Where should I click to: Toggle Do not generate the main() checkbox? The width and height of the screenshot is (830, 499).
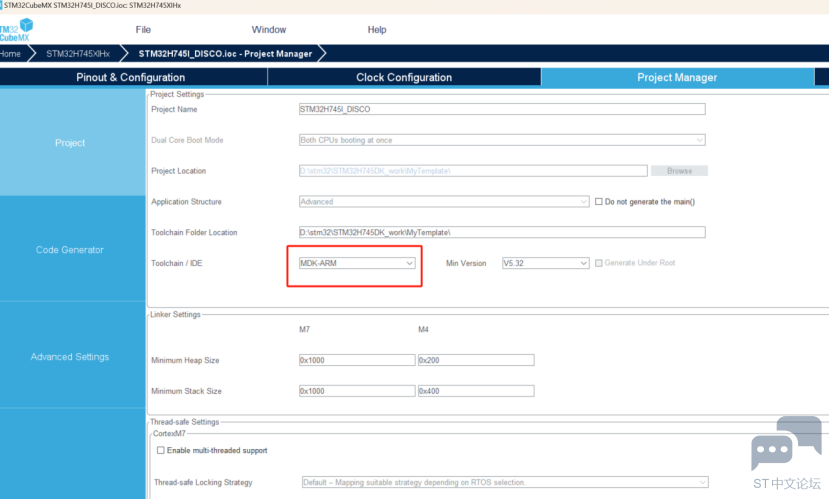(x=599, y=202)
